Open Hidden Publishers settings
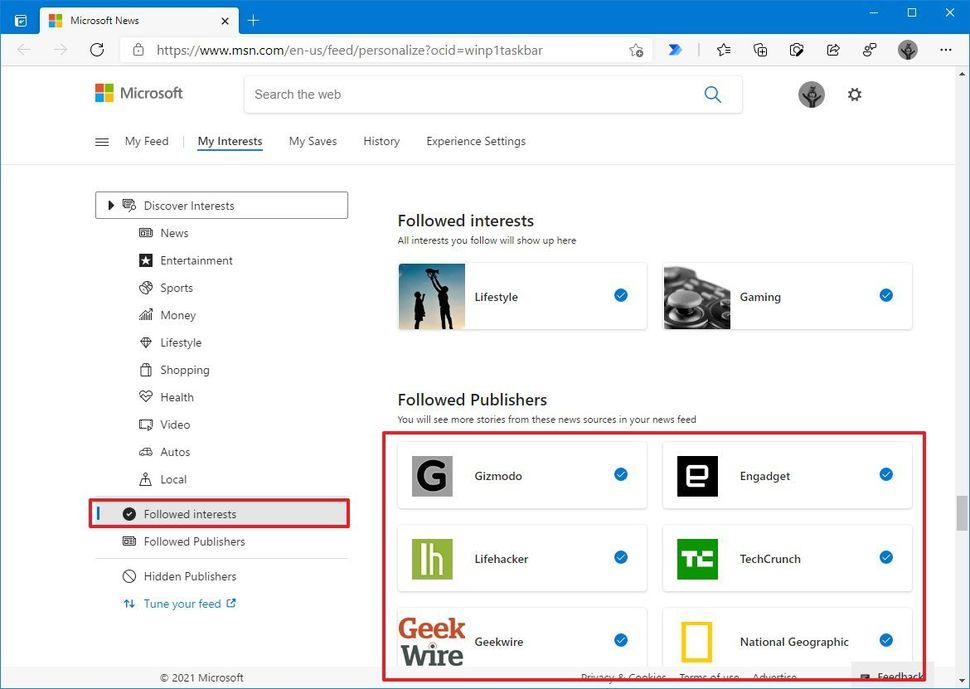This screenshot has width=970, height=689. coord(188,576)
